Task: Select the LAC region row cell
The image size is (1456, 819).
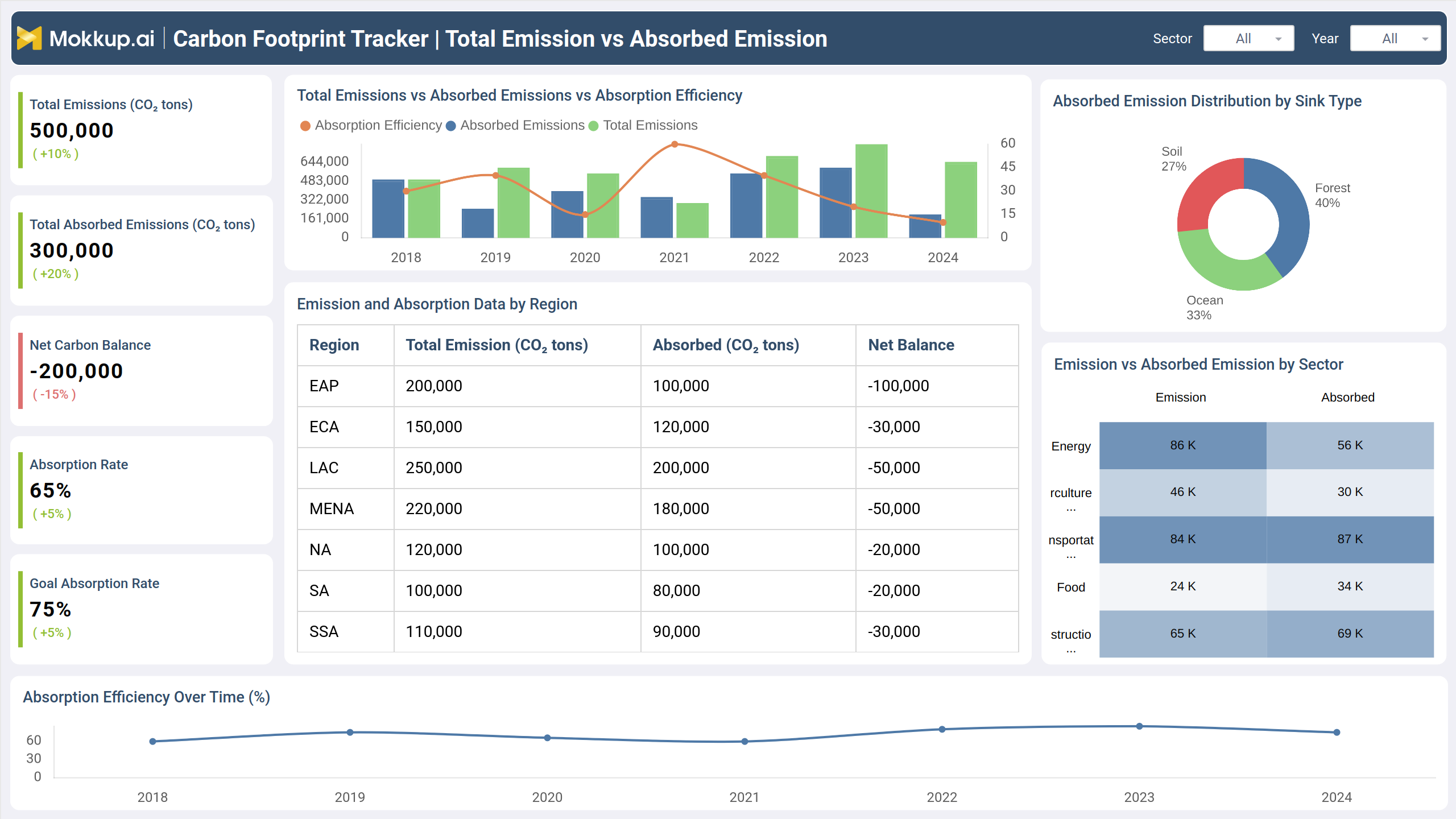Action: (x=346, y=468)
